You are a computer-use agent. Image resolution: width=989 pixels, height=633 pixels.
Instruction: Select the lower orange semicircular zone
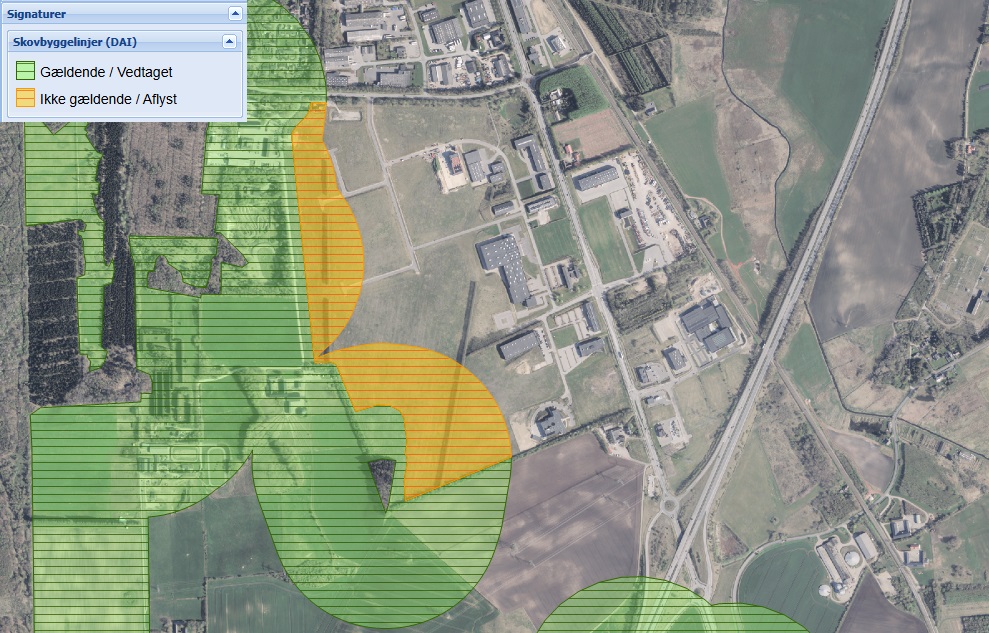(x=450, y=410)
